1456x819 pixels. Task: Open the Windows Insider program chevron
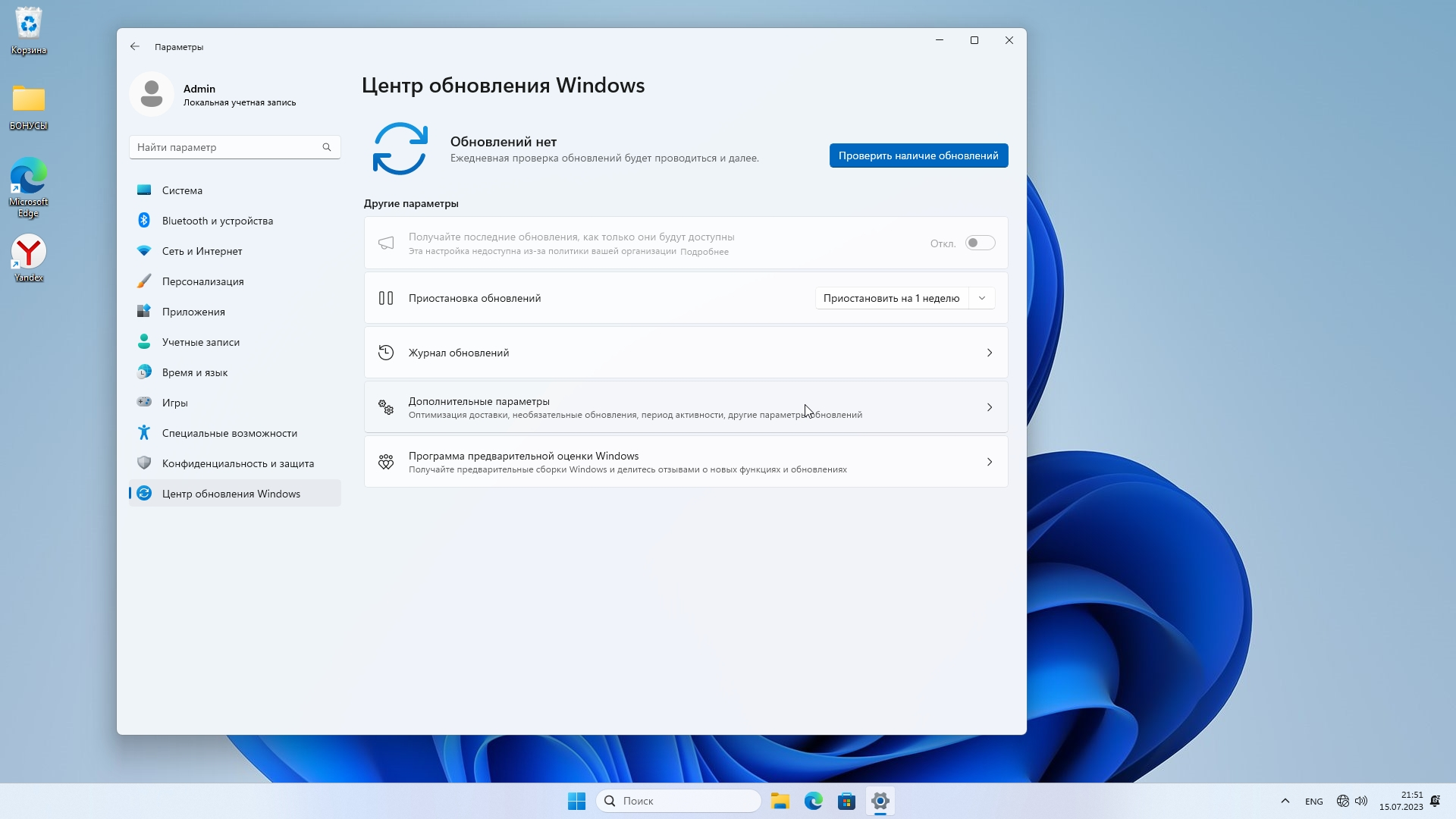point(989,462)
